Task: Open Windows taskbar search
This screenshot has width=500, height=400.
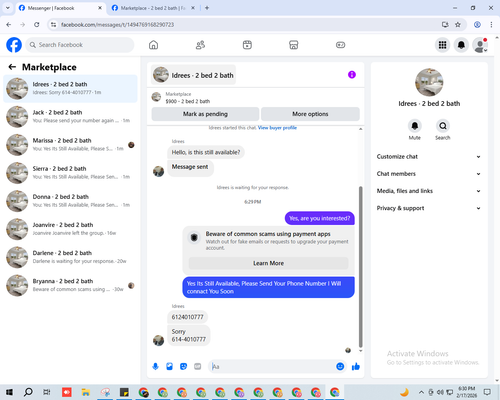Action: pos(28,392)
